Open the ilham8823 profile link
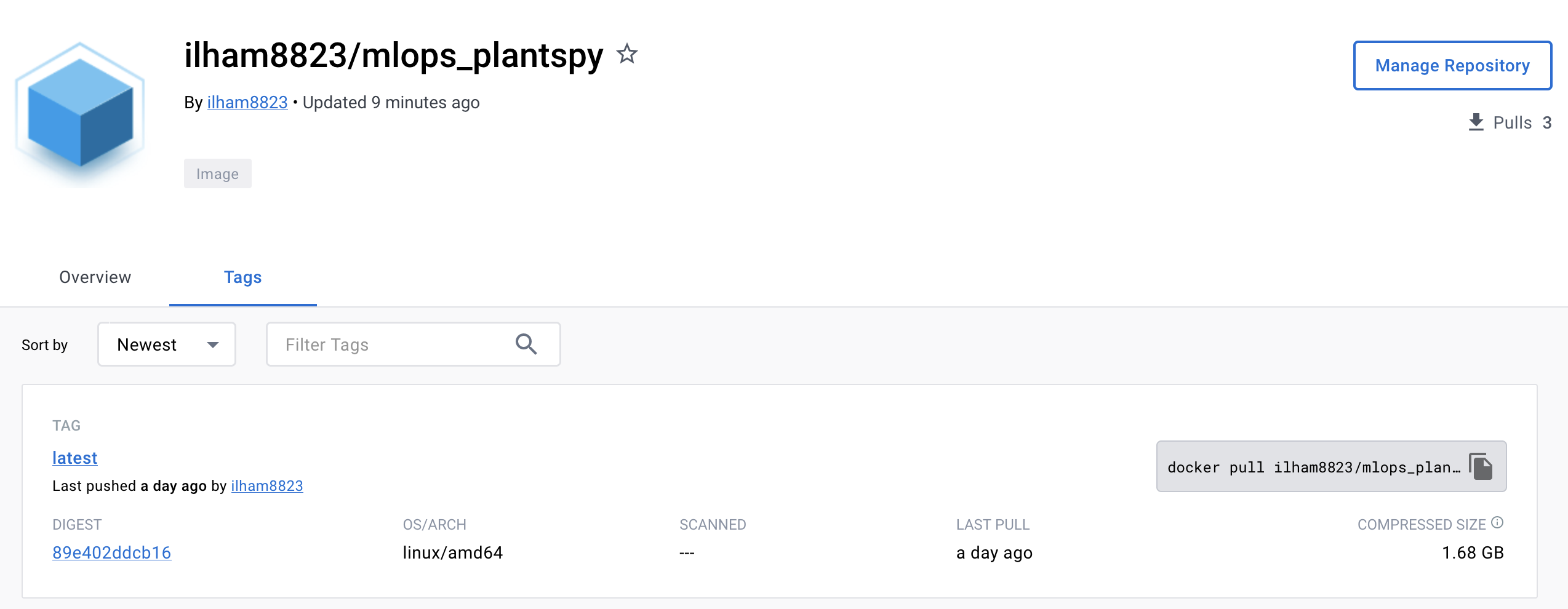Viewport: 1568px width, 609px height. [247, 102]
